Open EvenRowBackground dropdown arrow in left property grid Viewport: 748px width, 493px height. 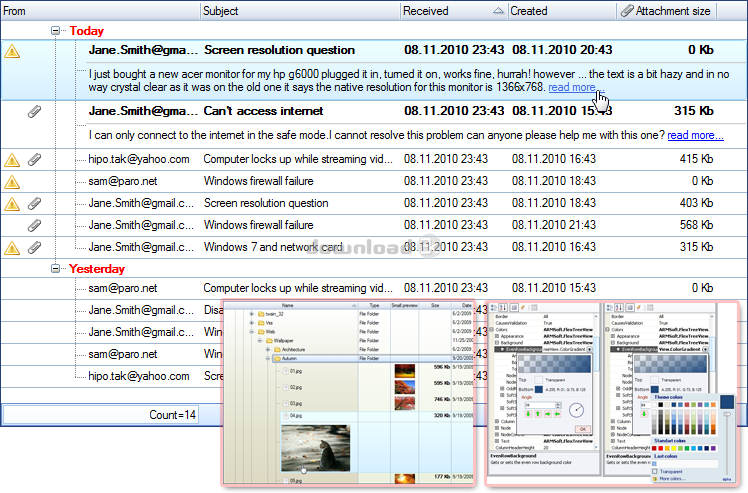(x=590, y=349)
